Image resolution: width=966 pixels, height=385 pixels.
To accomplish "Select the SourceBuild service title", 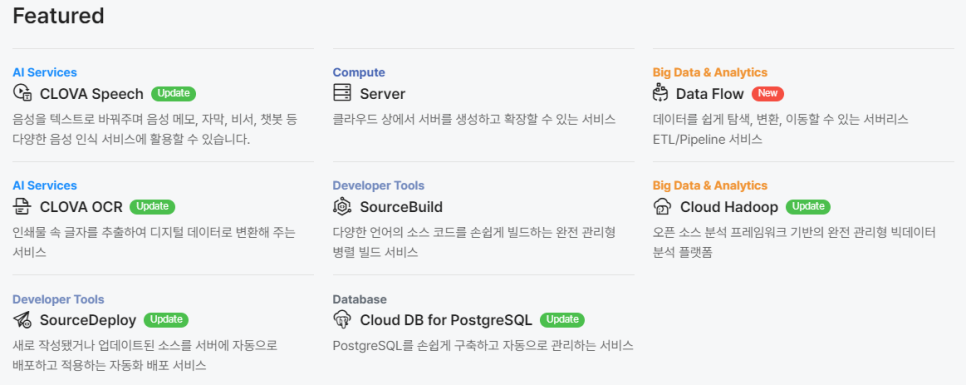I will (x=401, y=206).
